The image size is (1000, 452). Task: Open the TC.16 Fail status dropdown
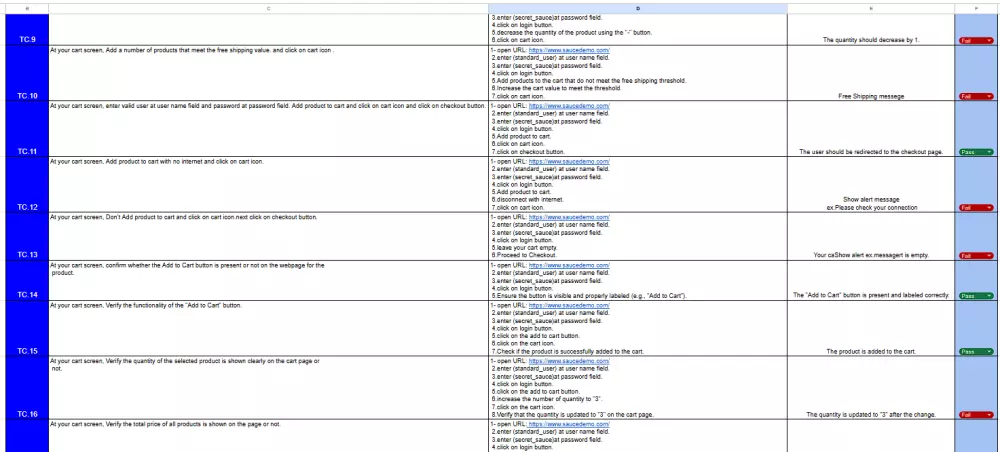(976, 414)
